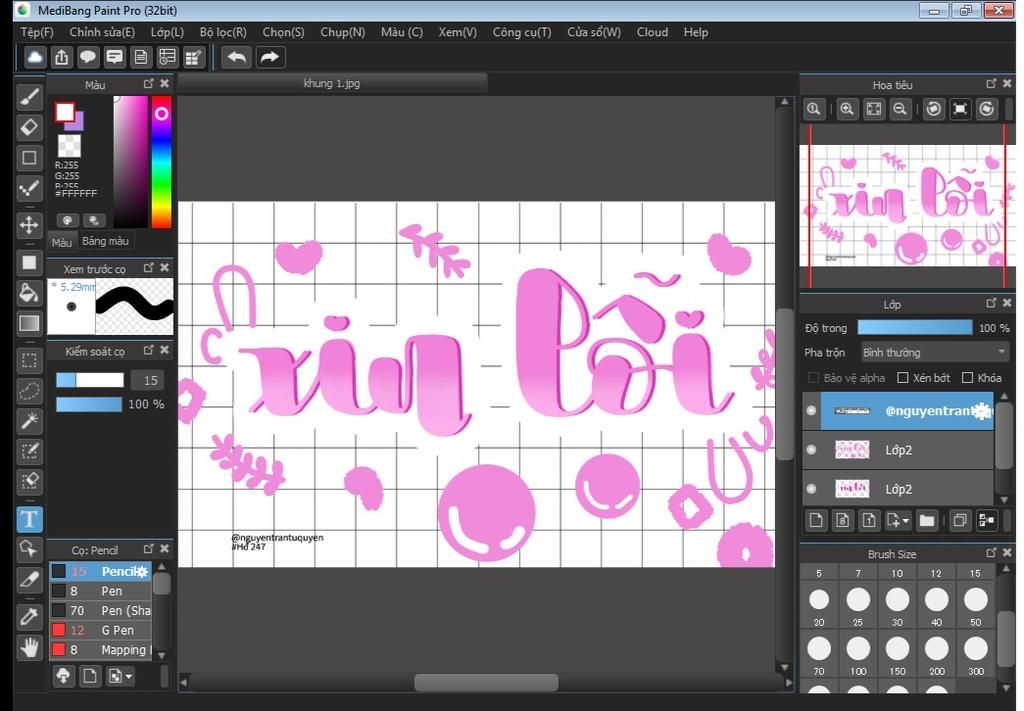
Task: Select the Hand tool
Action: pos(29,648)
